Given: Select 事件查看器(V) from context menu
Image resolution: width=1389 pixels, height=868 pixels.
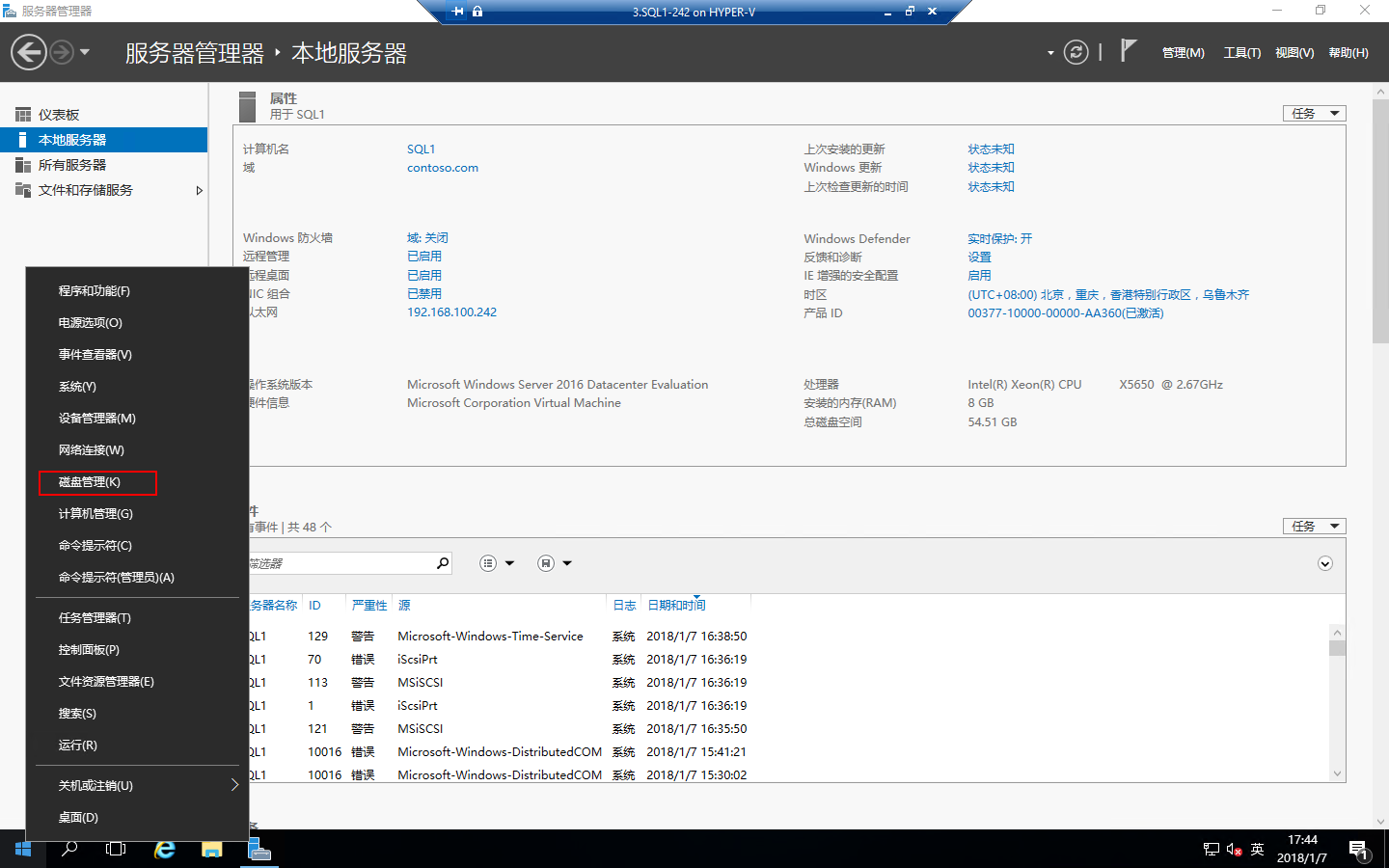Looking at the screenshot, I should 137,355.
